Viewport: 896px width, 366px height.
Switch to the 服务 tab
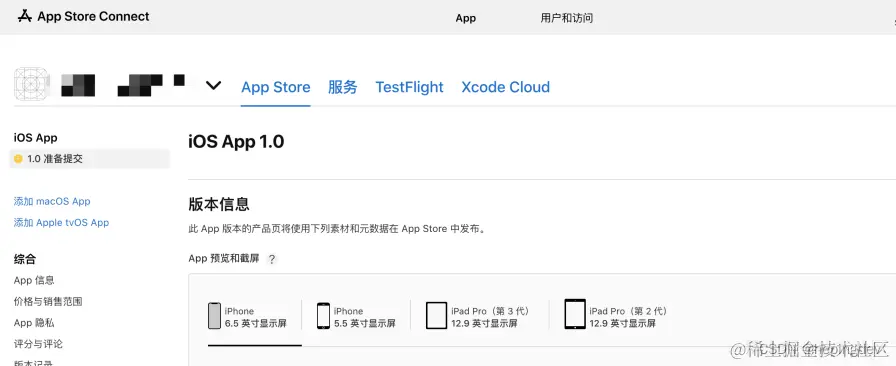click(343, 87)
